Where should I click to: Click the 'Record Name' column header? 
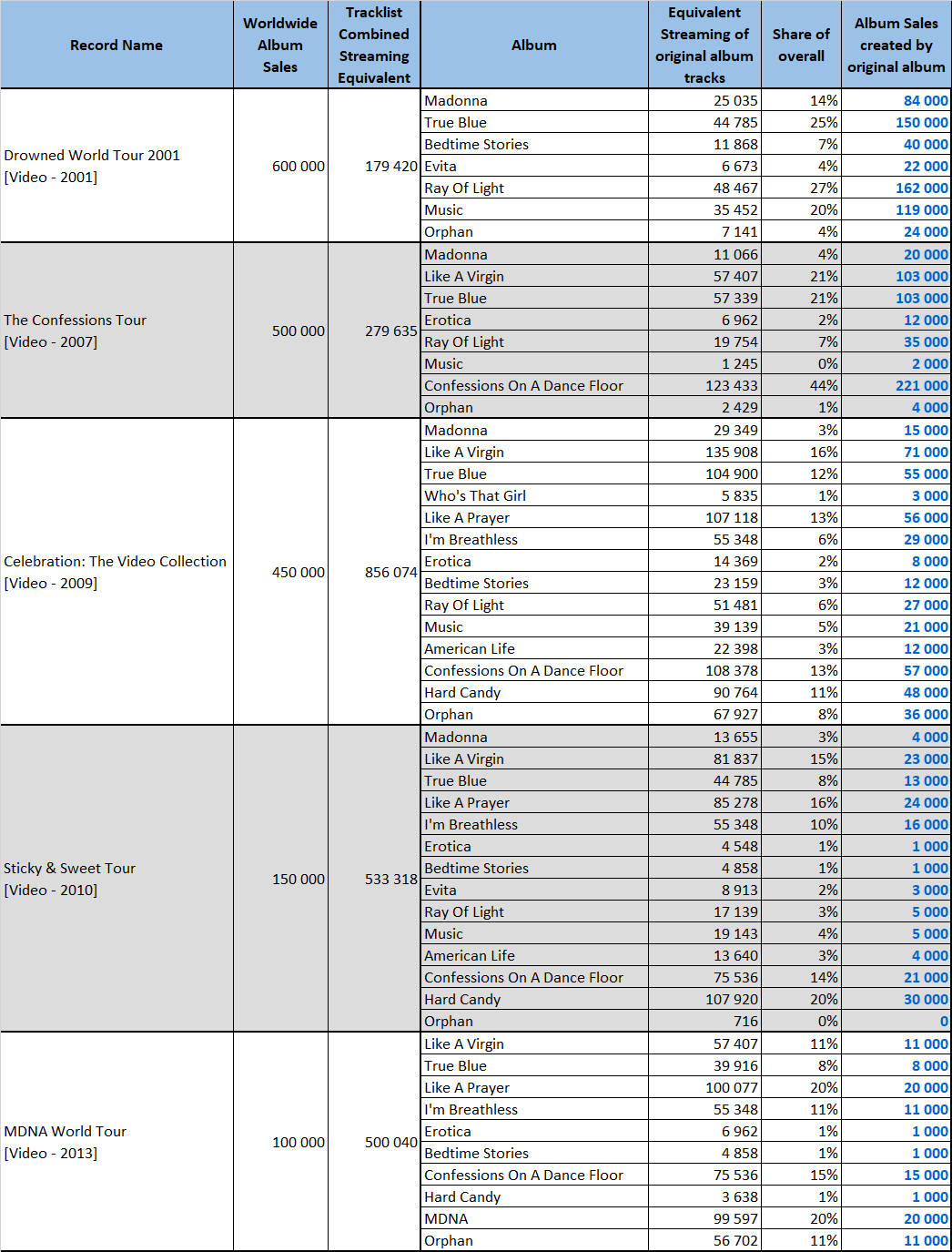point(116,45)
